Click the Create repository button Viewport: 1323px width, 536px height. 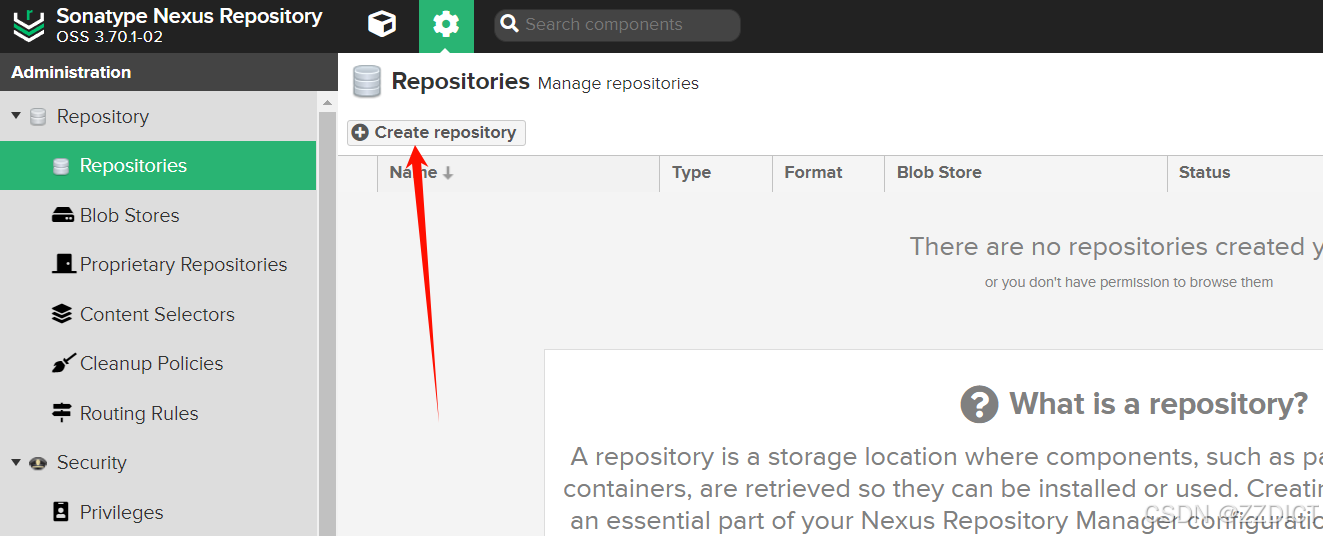(436, 132)
